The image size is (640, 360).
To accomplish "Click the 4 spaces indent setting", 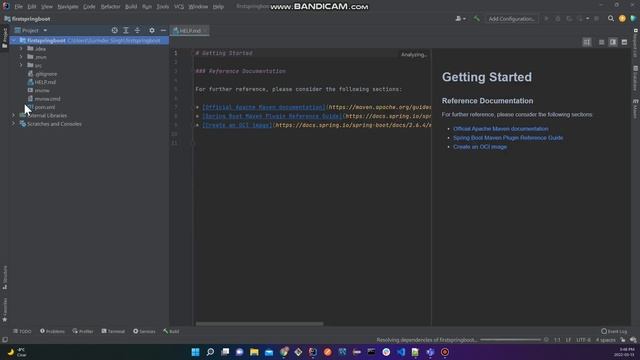I will point(605,340).
